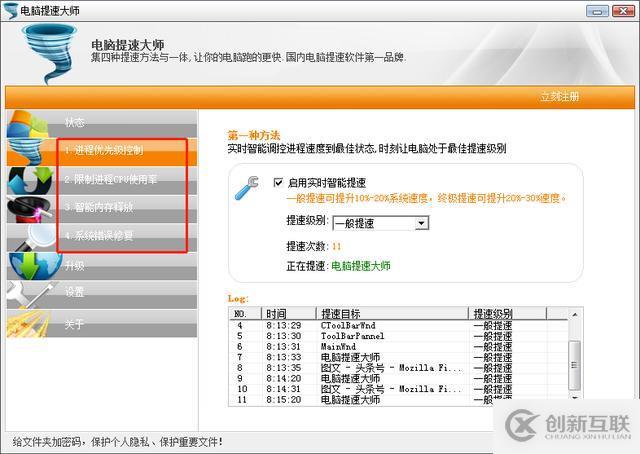Select 1. 进程优先级控制 menu item

[x=102, y=151]
